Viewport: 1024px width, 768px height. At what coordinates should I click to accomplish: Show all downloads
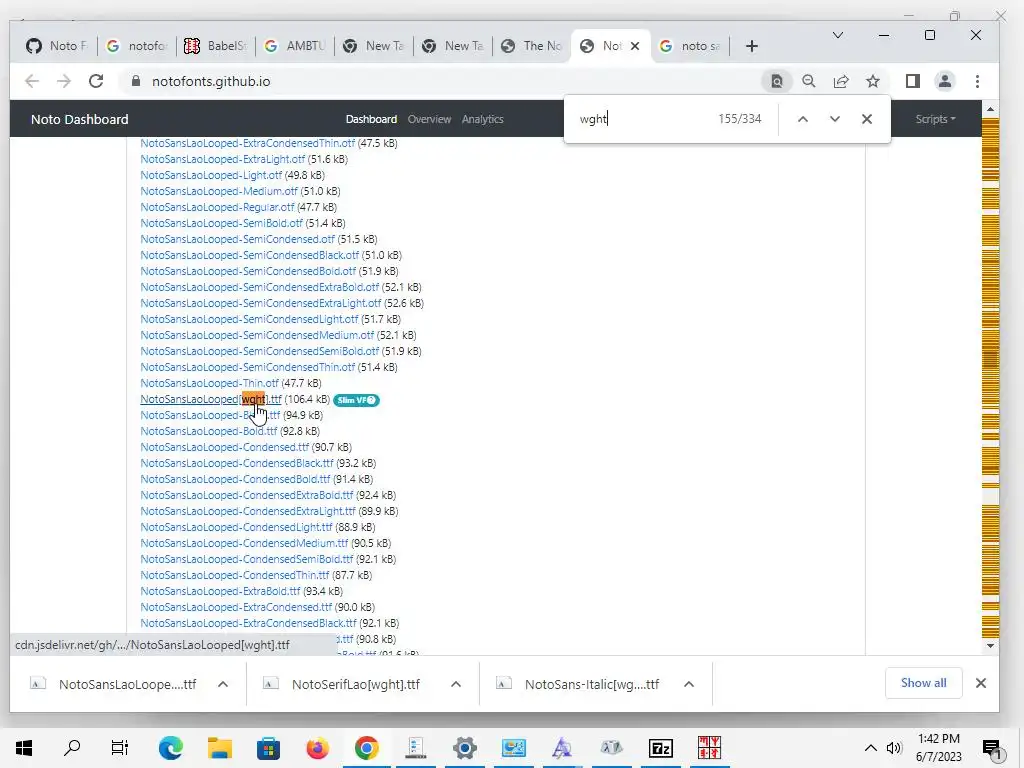pos(923,683)
